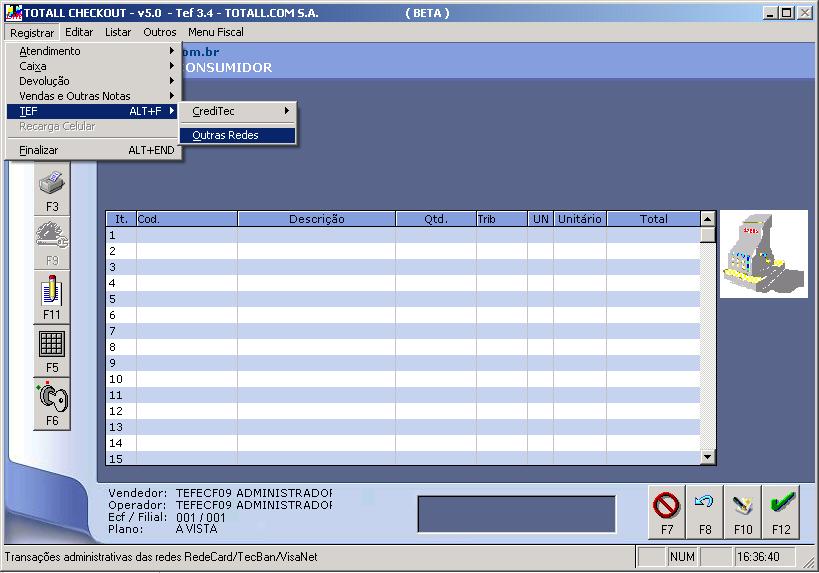Click the F5 grid icon button

point(52,350)
